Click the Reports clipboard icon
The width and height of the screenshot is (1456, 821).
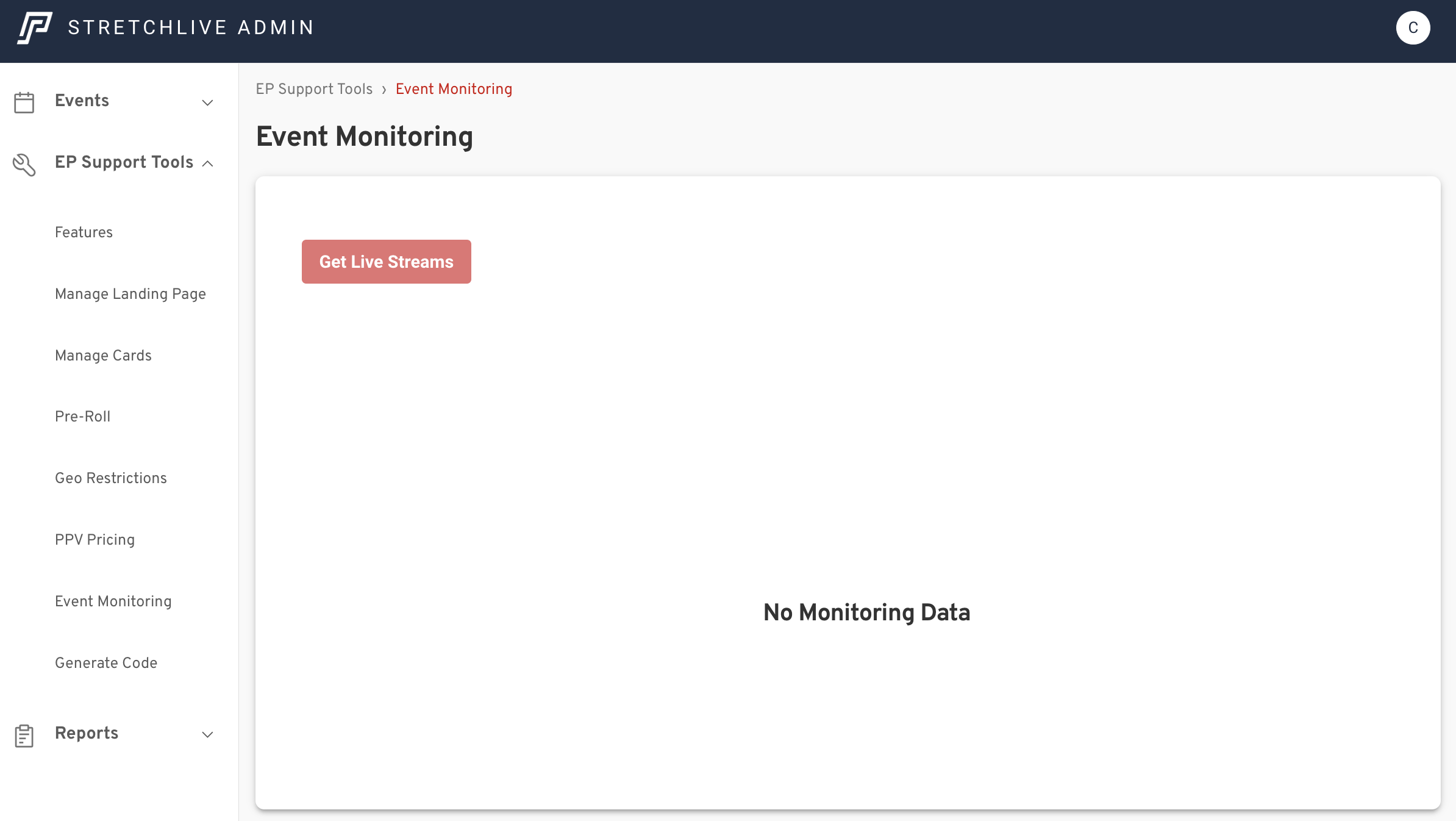pos(24,736)
